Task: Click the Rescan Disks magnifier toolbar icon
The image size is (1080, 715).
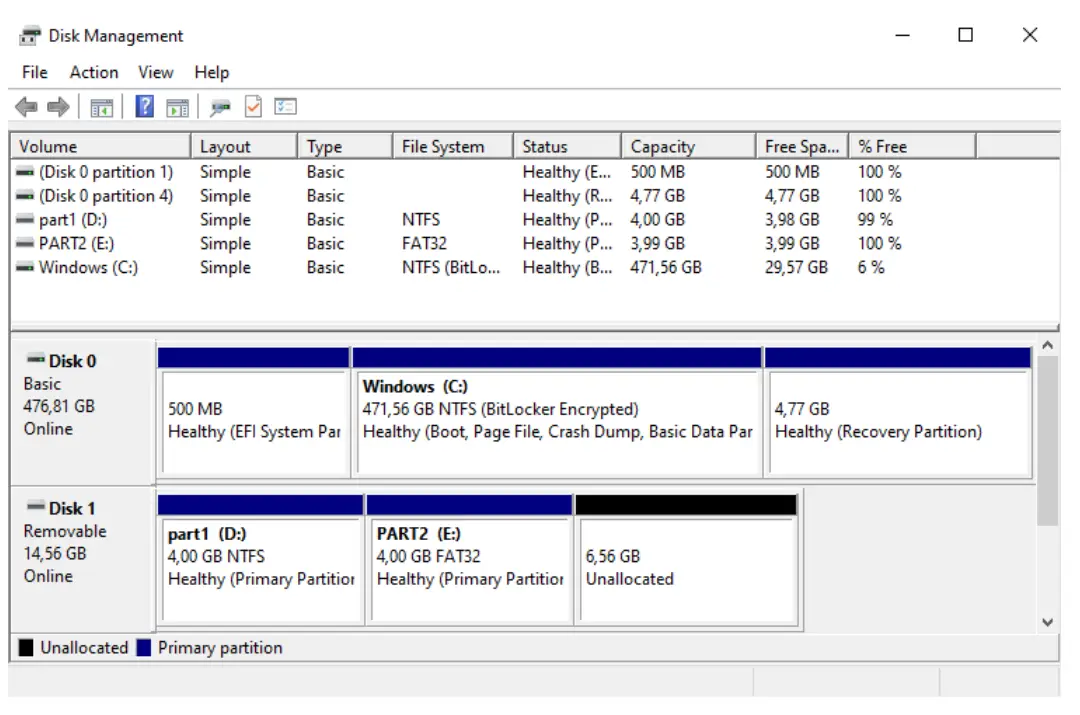Action: [x=222, y=106]
